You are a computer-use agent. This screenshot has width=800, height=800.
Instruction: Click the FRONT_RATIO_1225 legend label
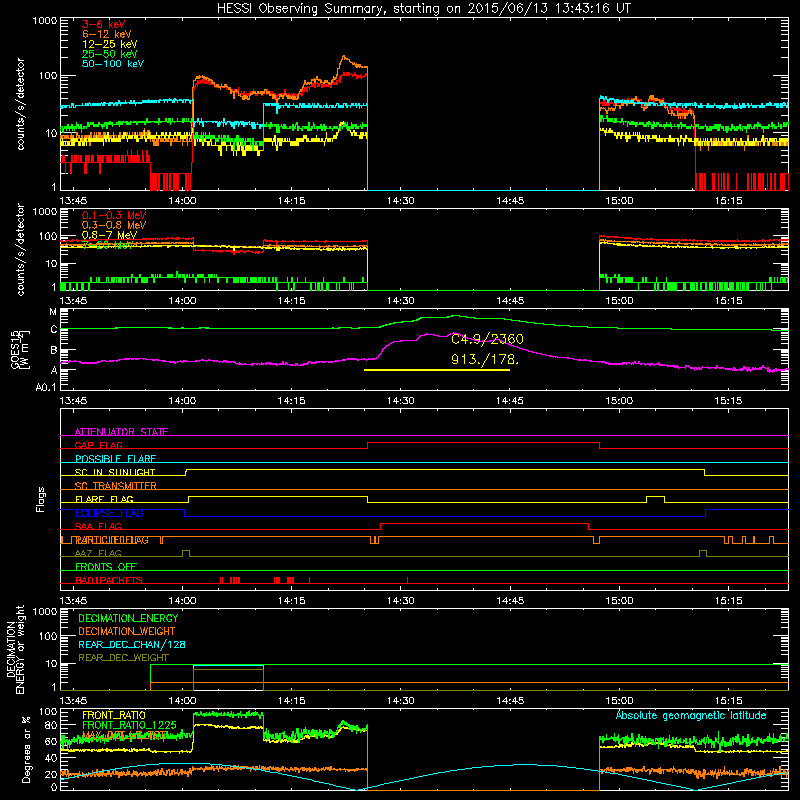(129, 725)
